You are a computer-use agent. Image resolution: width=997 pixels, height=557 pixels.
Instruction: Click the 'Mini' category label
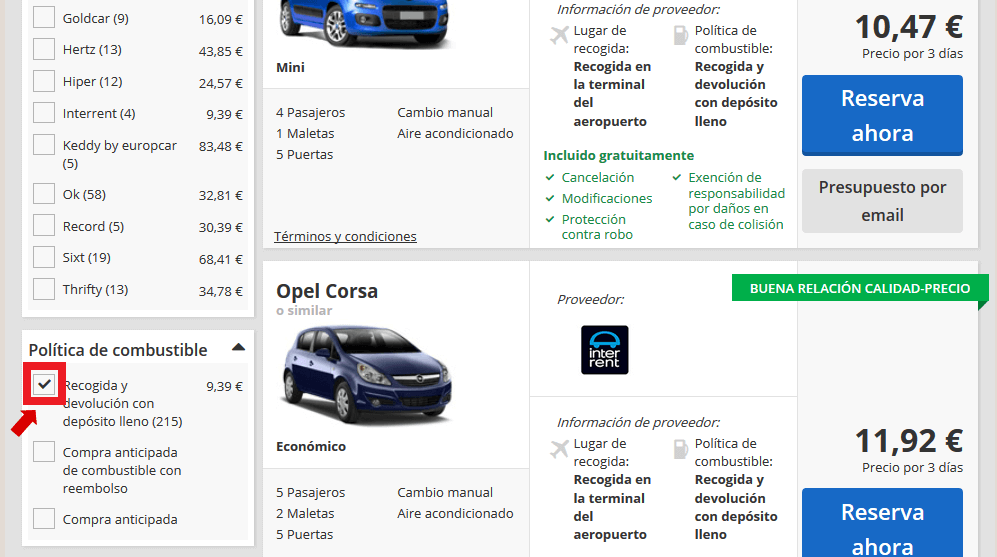[291, 67]
